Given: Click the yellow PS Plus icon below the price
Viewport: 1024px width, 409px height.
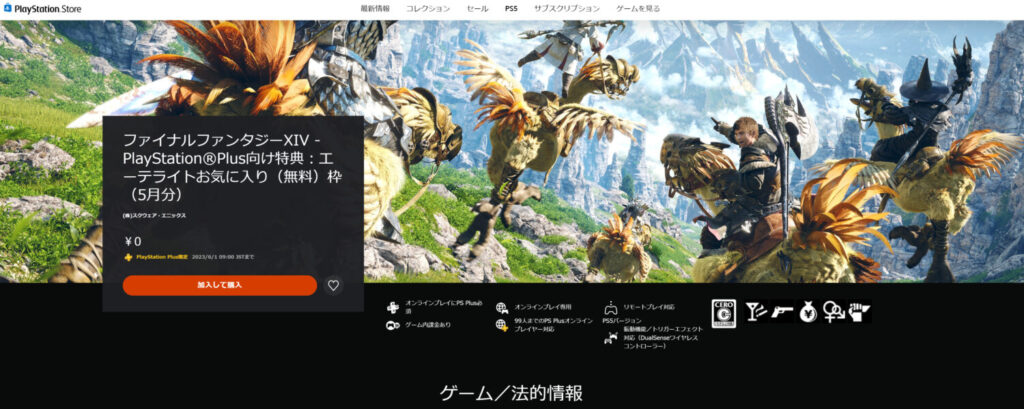Looking at the screenshot, I should click(129, 257).
